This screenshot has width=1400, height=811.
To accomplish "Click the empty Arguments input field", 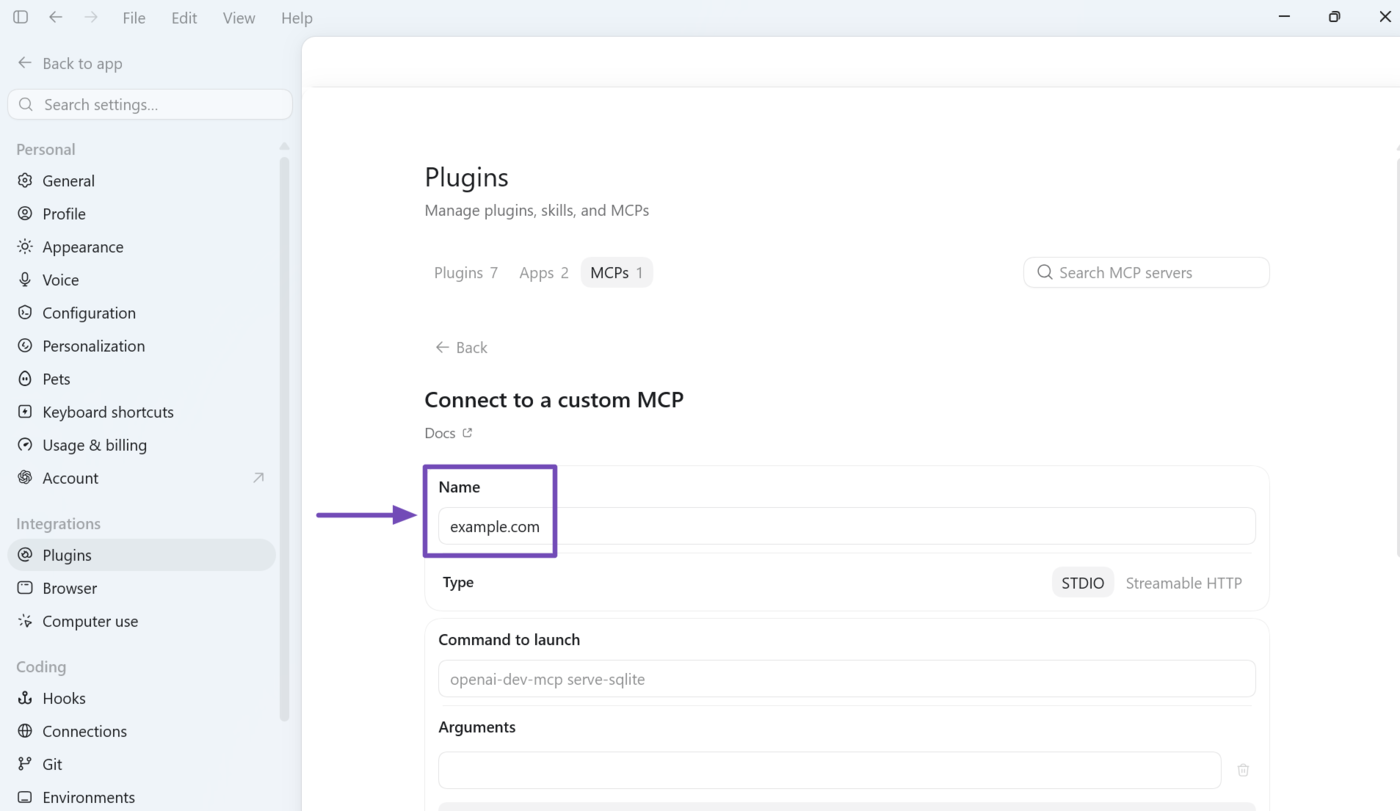I will pos(829,770).
